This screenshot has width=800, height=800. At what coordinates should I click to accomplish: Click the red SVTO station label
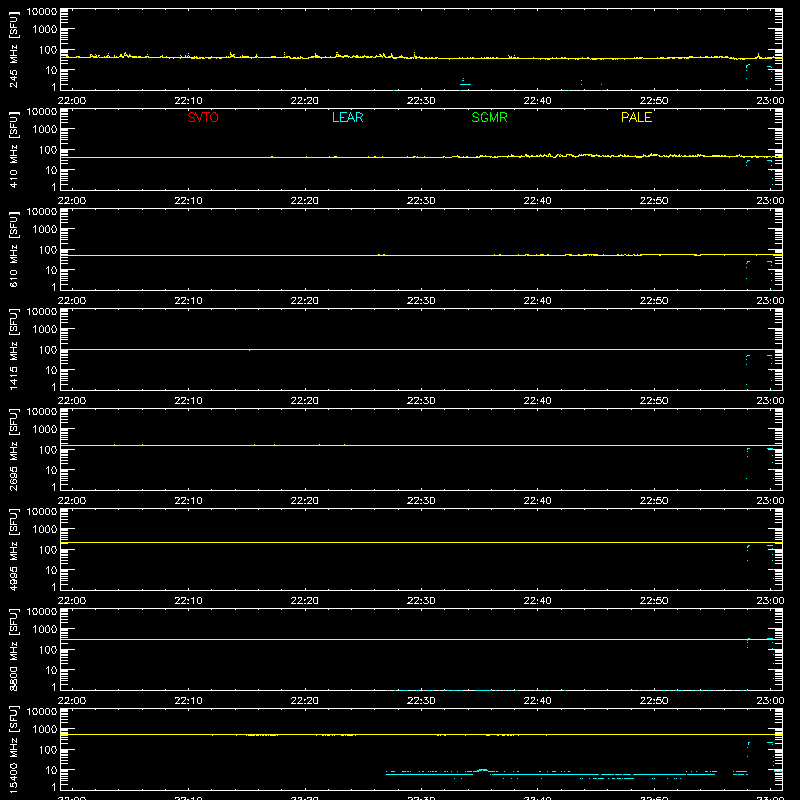click(x=203, y=117)
